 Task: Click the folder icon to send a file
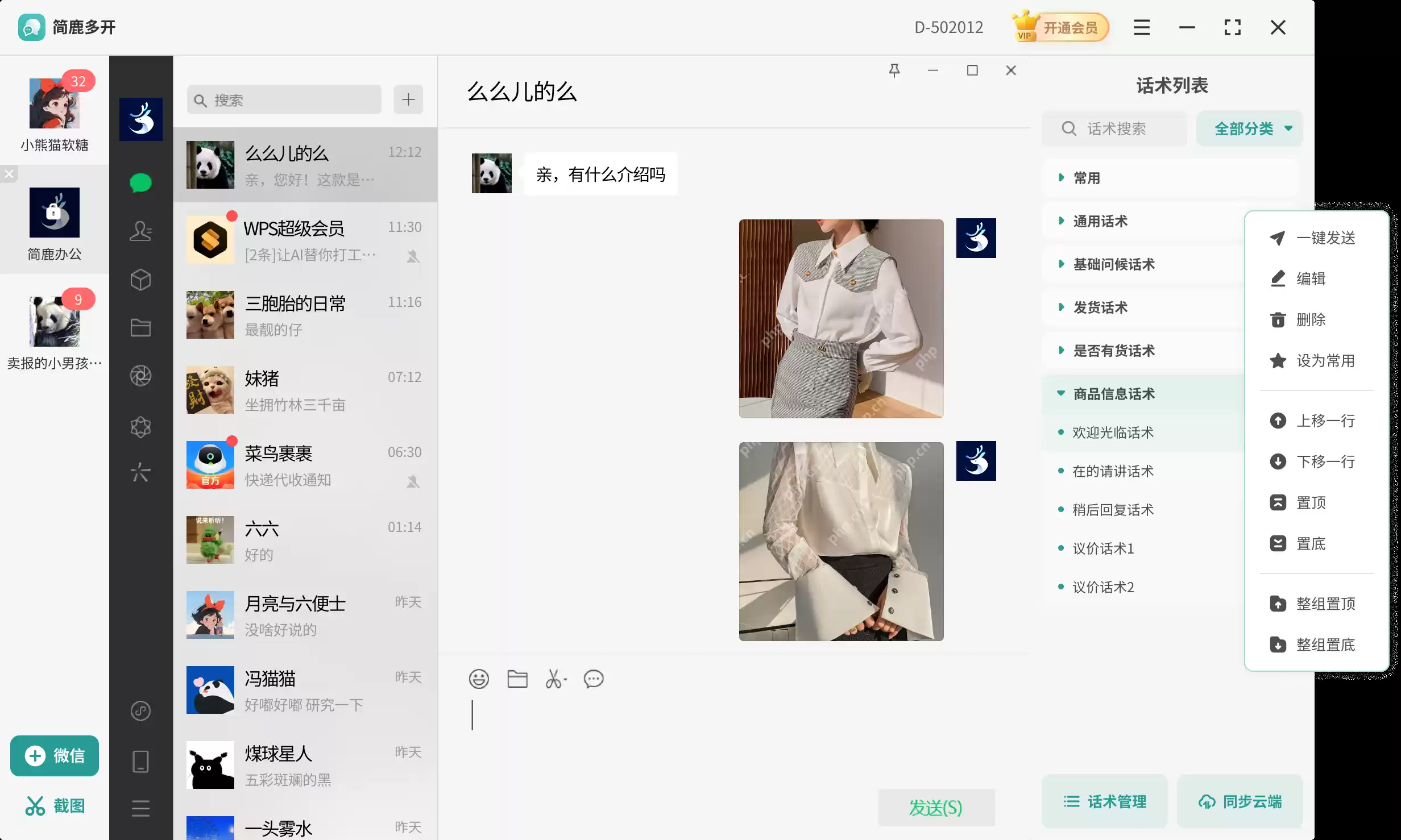517,679
